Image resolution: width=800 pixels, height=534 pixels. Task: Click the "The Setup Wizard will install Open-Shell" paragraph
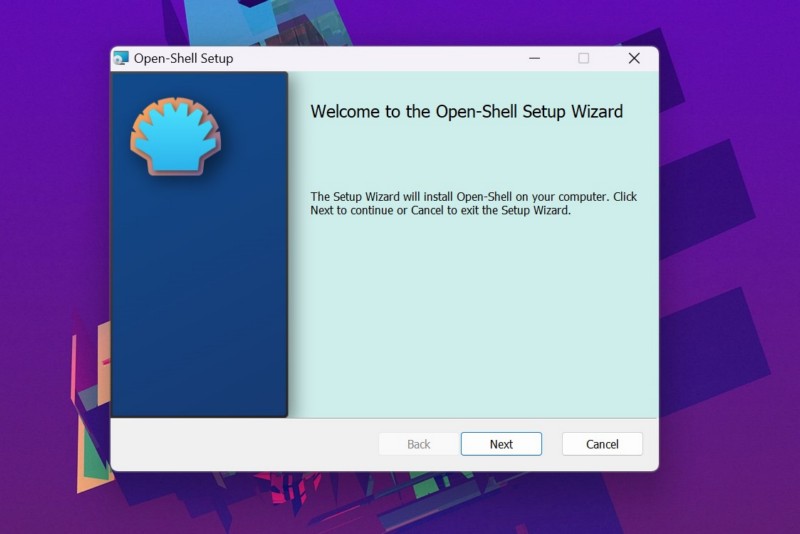[x=473, y=203]
